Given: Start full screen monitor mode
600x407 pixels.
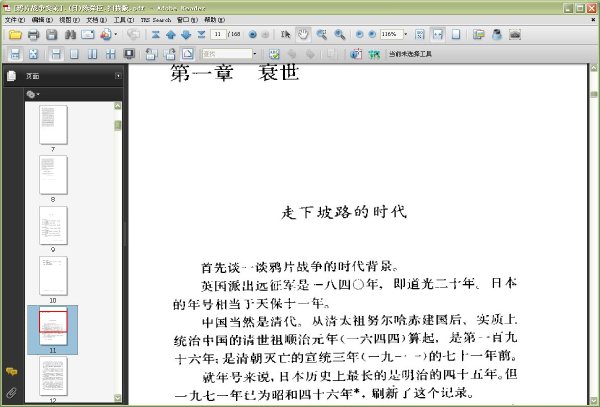Looking at the screenshot, I should pyautogui.click(x=129, y=54).
